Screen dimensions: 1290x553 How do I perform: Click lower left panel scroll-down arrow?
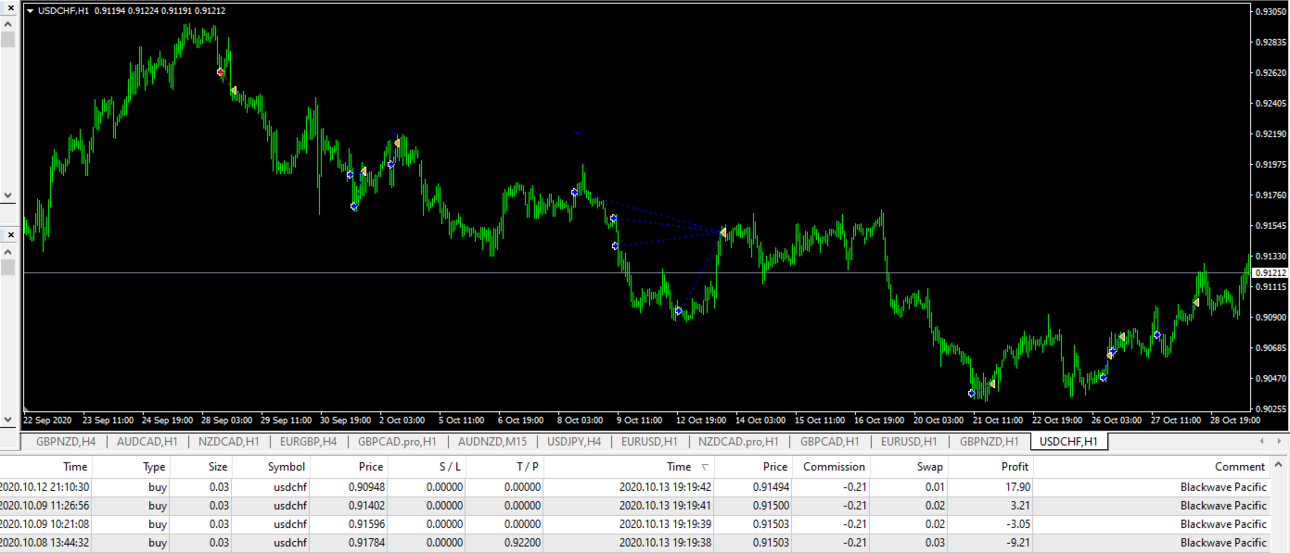pos(7,419)
